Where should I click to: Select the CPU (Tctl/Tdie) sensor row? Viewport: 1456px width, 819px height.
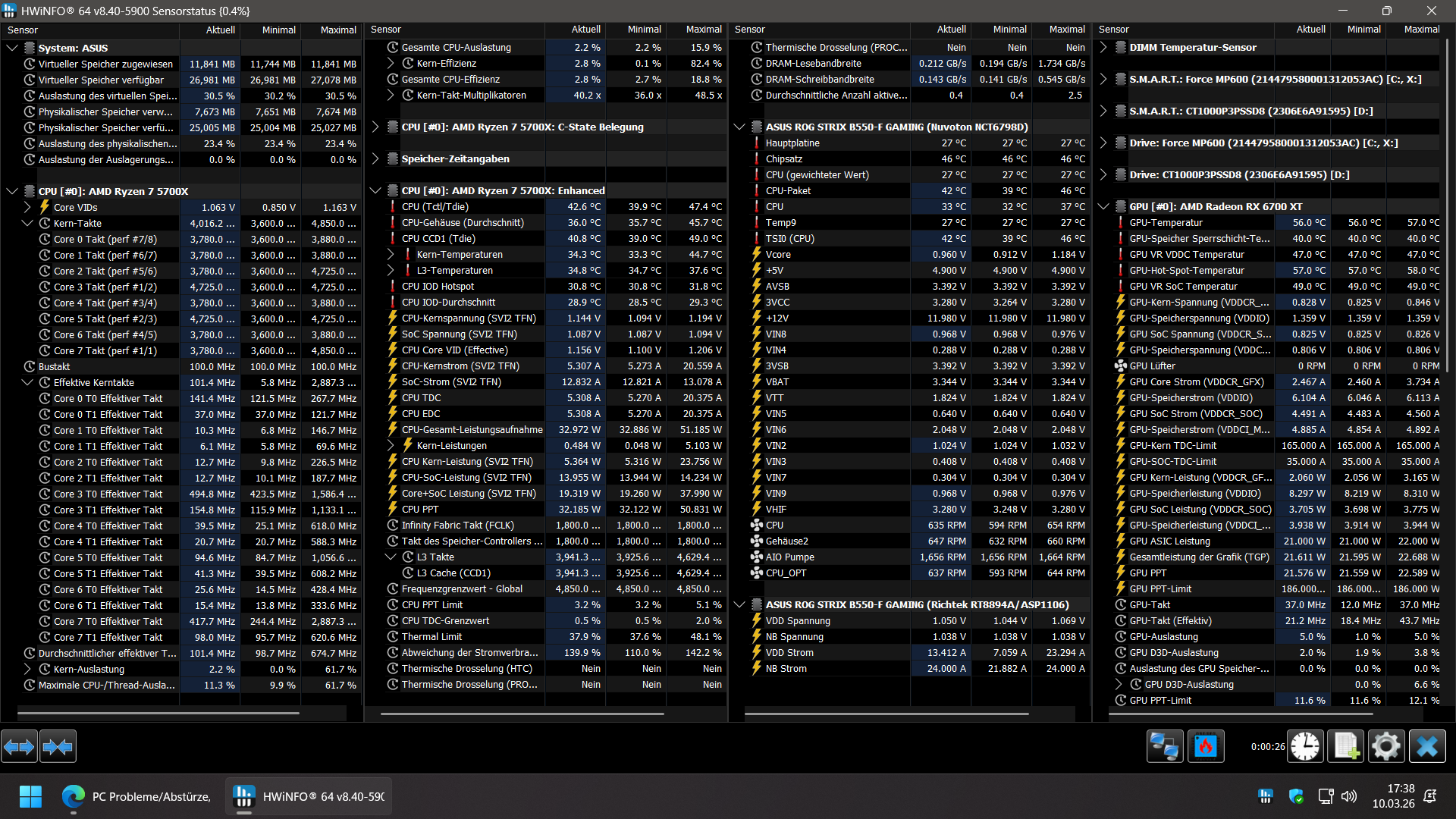435,207
